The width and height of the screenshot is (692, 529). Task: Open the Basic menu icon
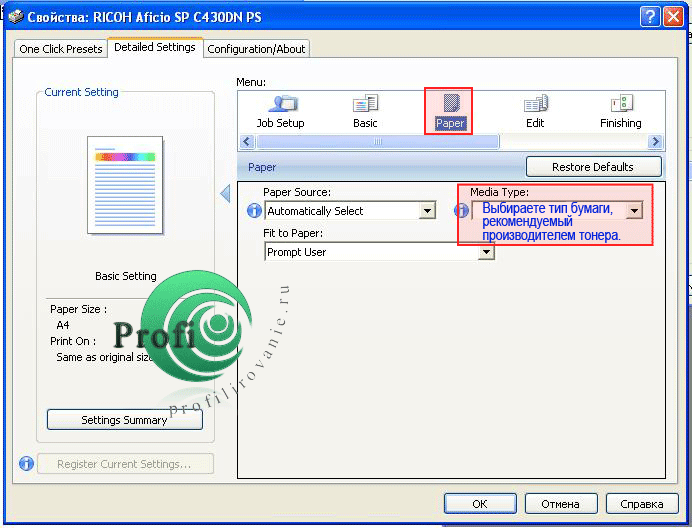(x=365, y=110)
